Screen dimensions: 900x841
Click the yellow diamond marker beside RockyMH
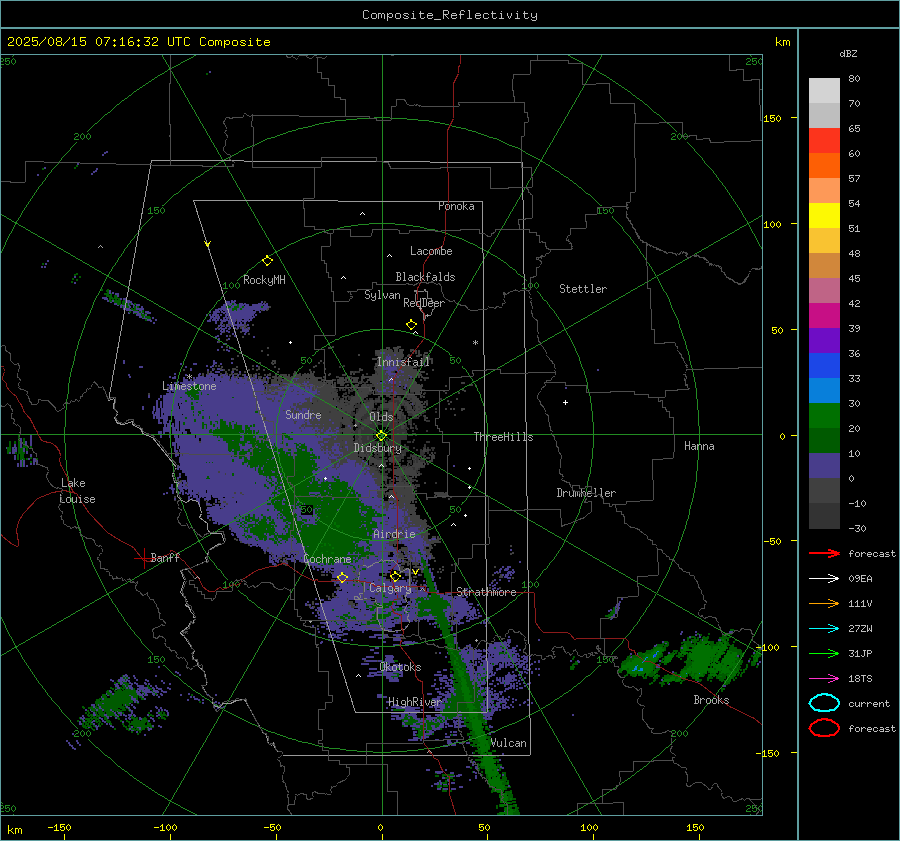(267, 261)
